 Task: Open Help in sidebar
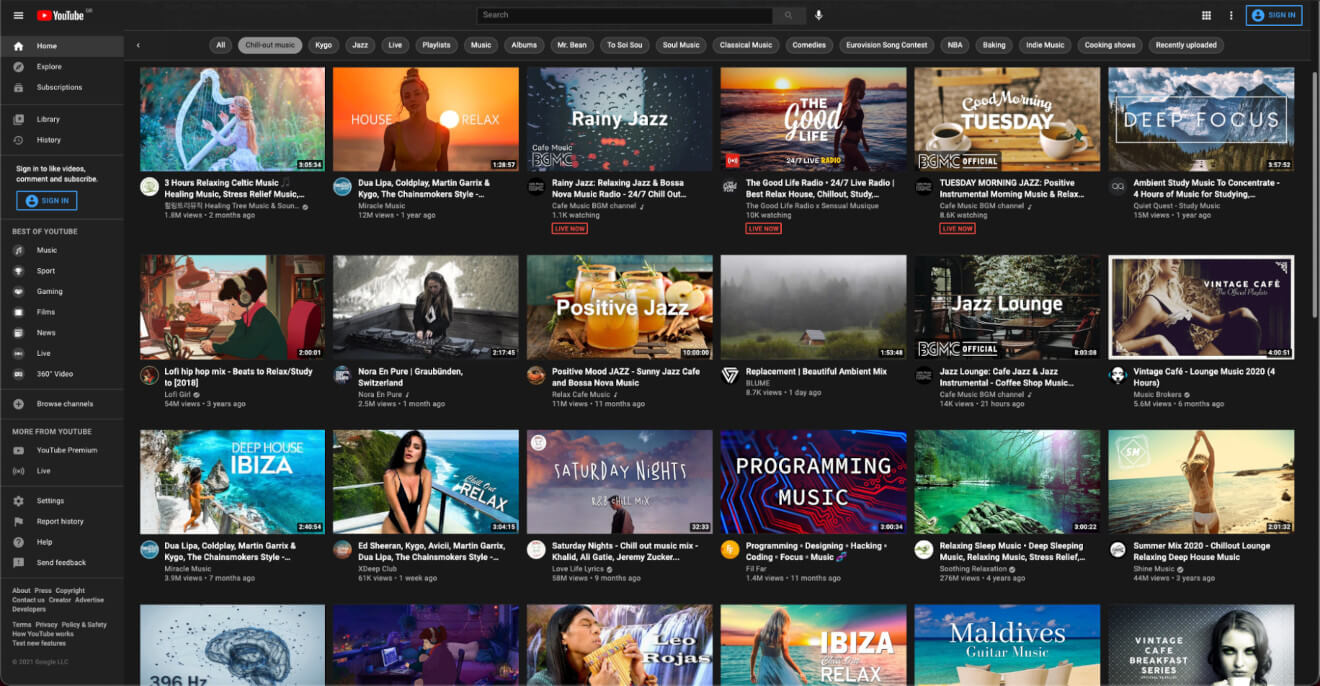(62, 542)
